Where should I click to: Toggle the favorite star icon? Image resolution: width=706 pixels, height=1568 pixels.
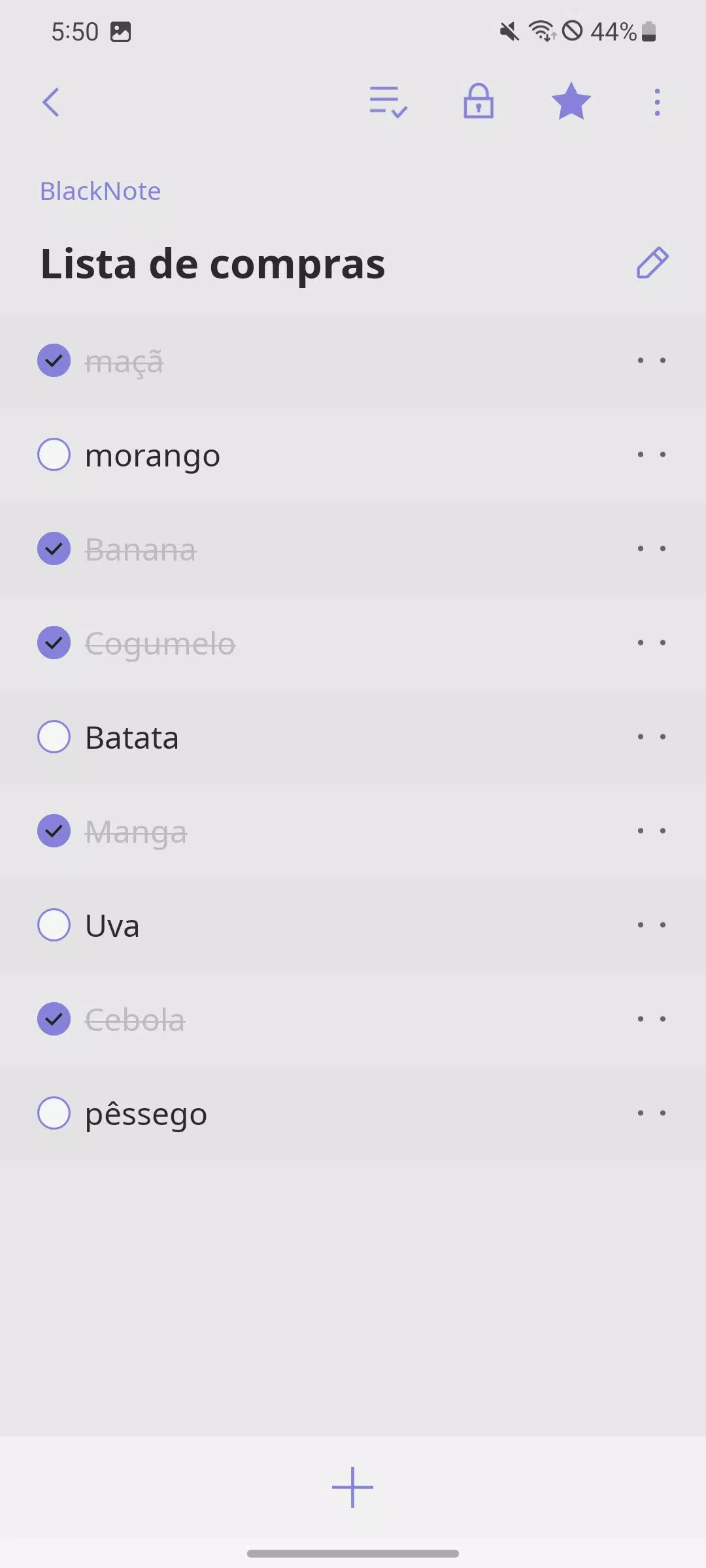[x=571, y=101]
